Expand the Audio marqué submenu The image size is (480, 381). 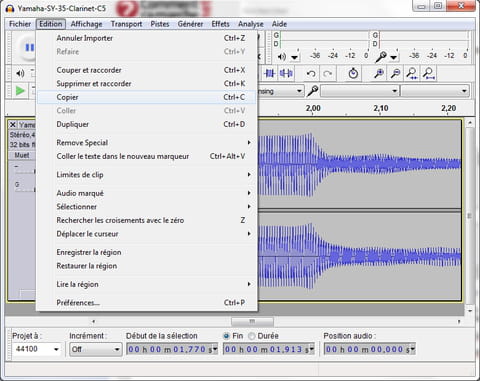pos(147,193)
